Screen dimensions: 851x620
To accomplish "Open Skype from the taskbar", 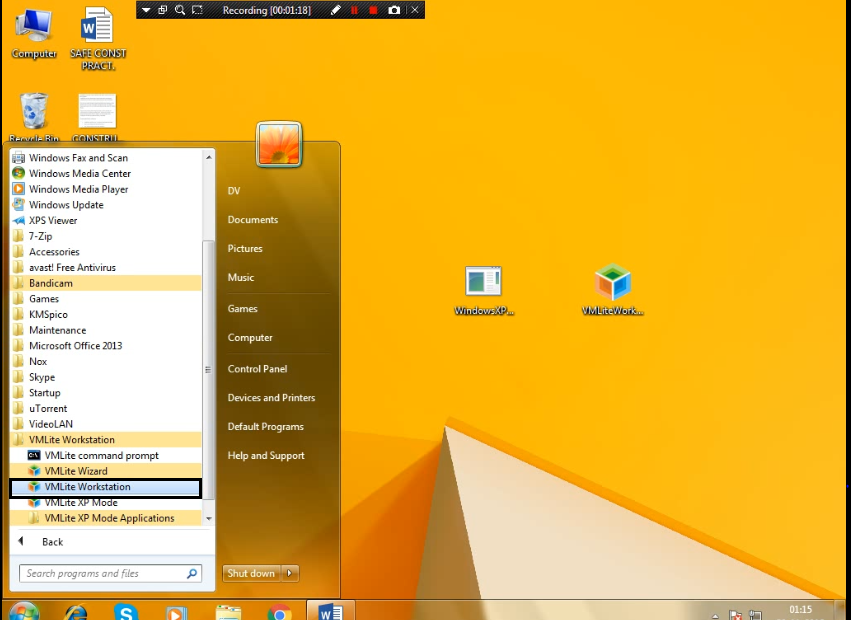I will click(126, 612).
